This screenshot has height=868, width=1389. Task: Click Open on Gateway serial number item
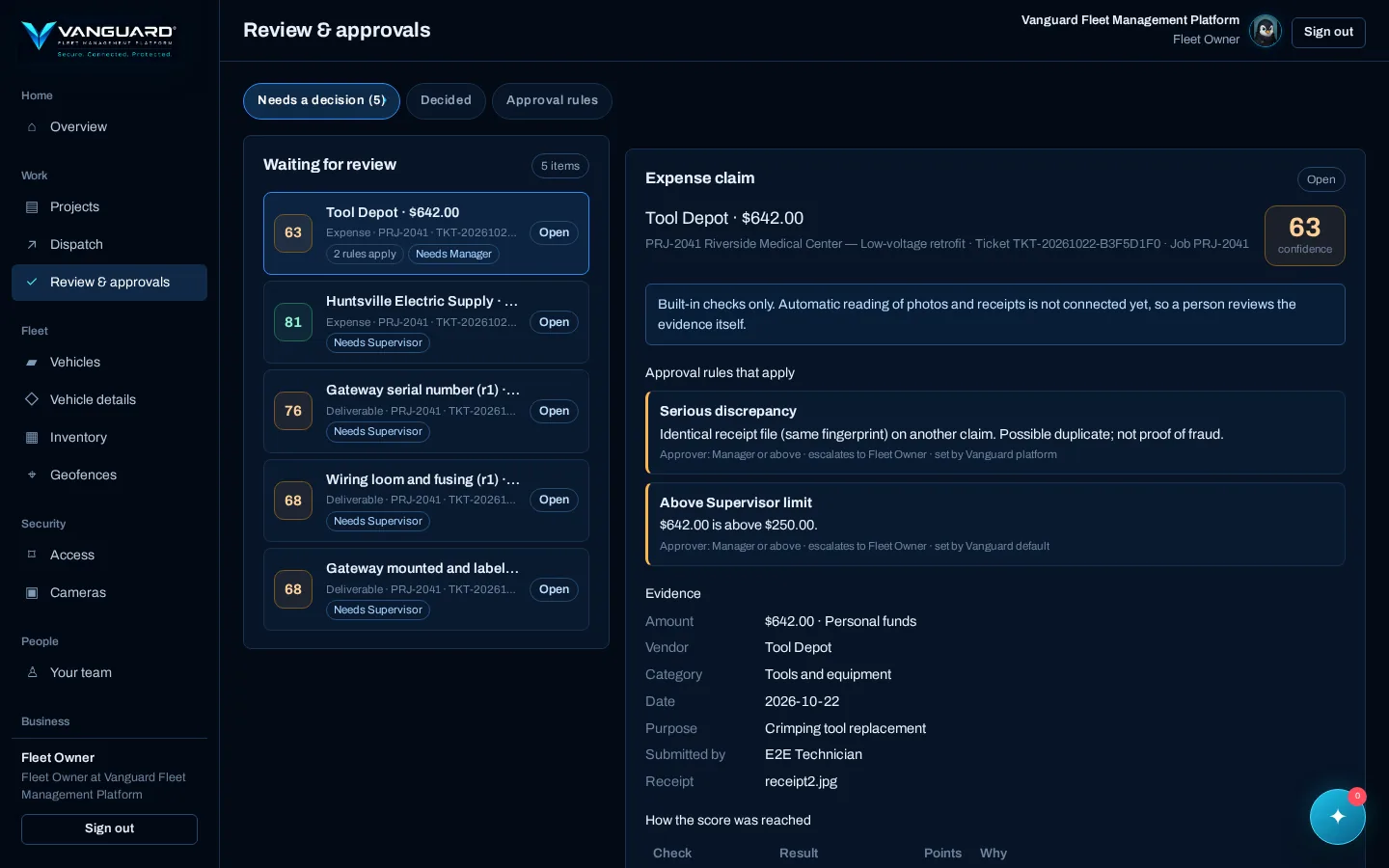point(554,411)
